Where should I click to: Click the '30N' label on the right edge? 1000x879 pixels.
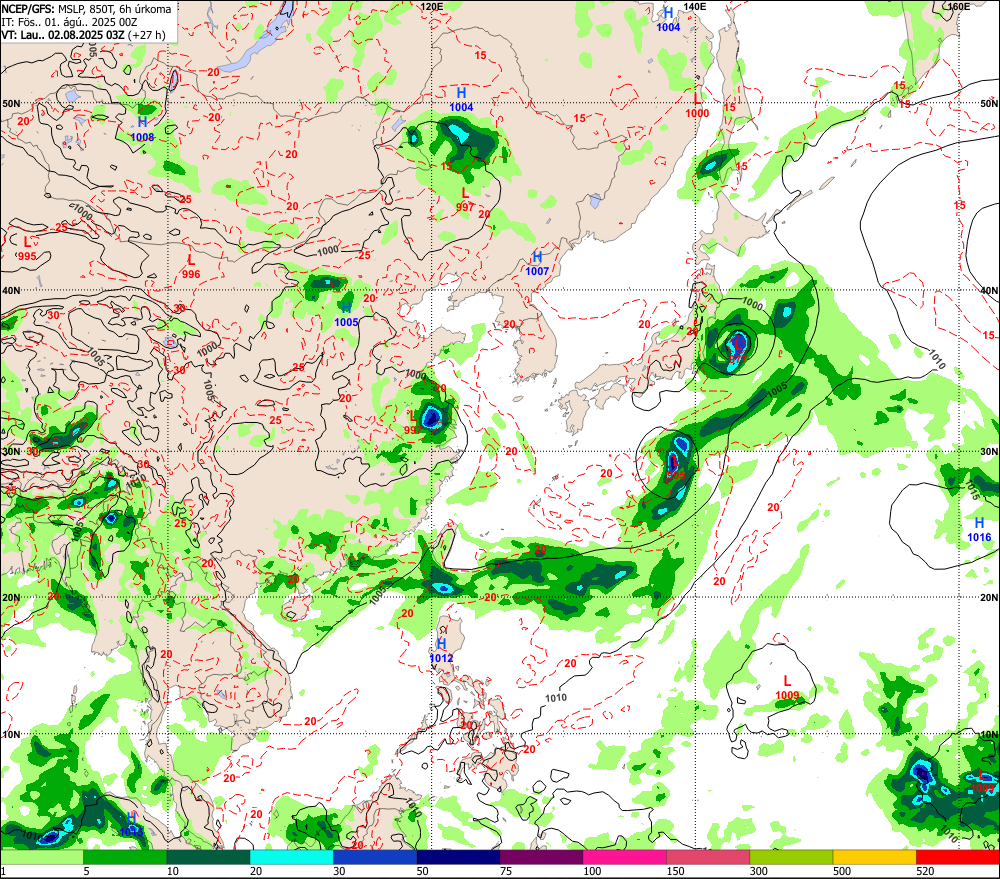pyautogui.click(x=989, y=452)
